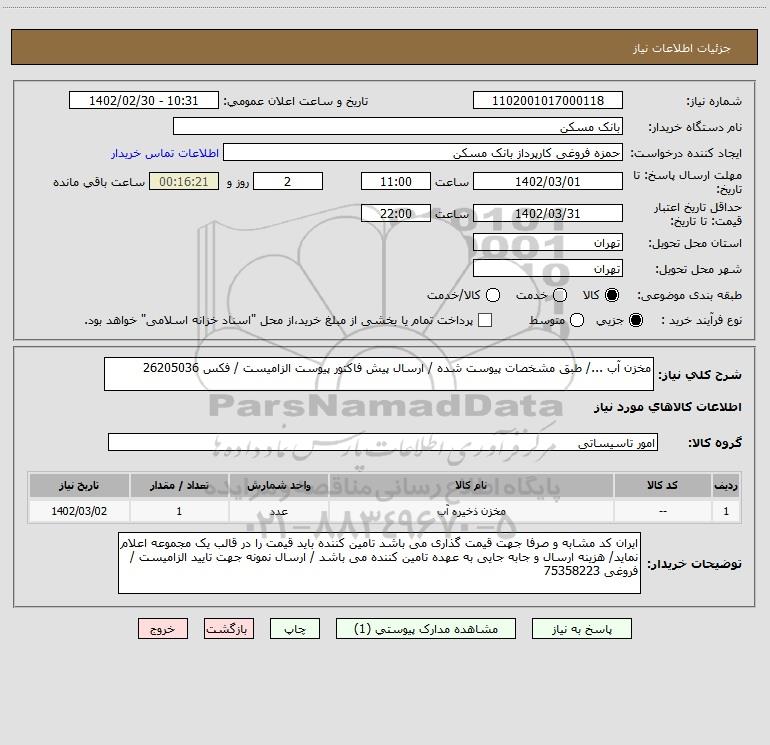Click the countdown timer 00:16:21 field

[x=184, y=181]
